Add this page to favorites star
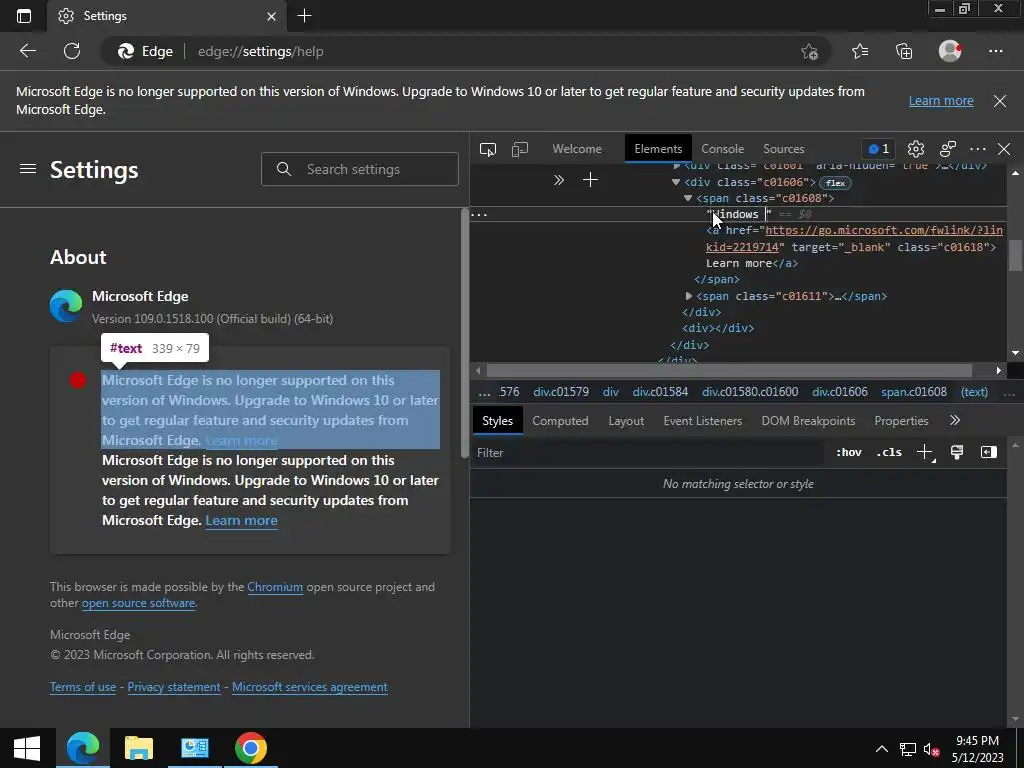This screenshot has width=1024, height=768. (809, 51)
